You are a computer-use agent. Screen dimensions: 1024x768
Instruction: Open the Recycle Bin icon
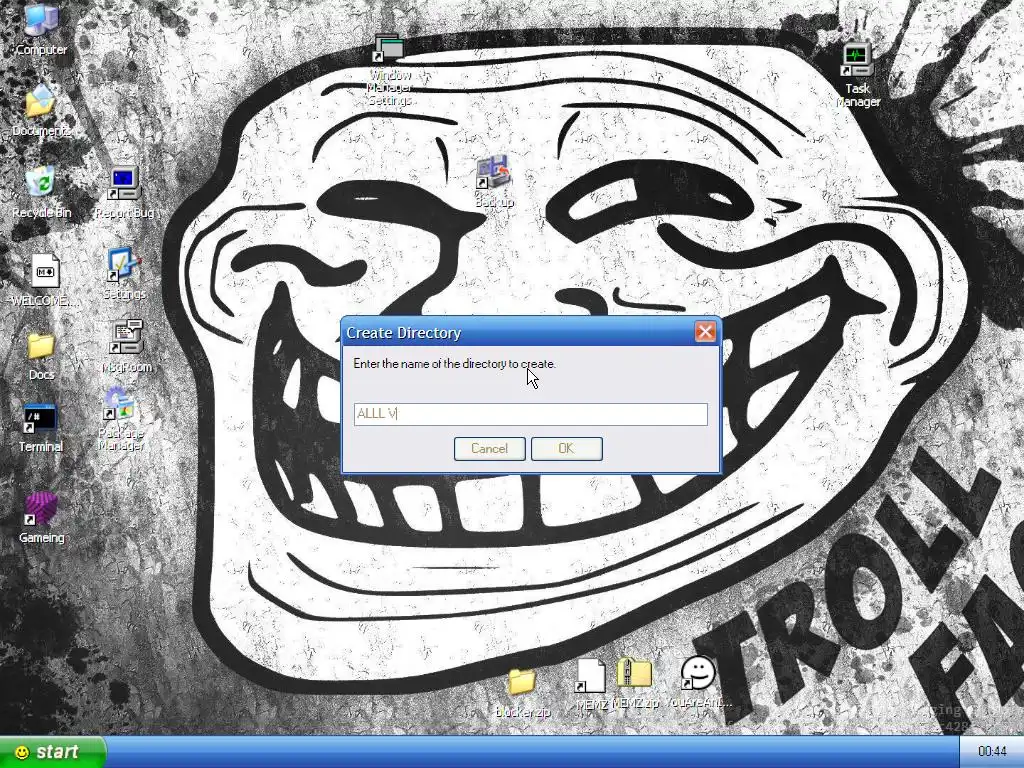[x=41, y=191]
